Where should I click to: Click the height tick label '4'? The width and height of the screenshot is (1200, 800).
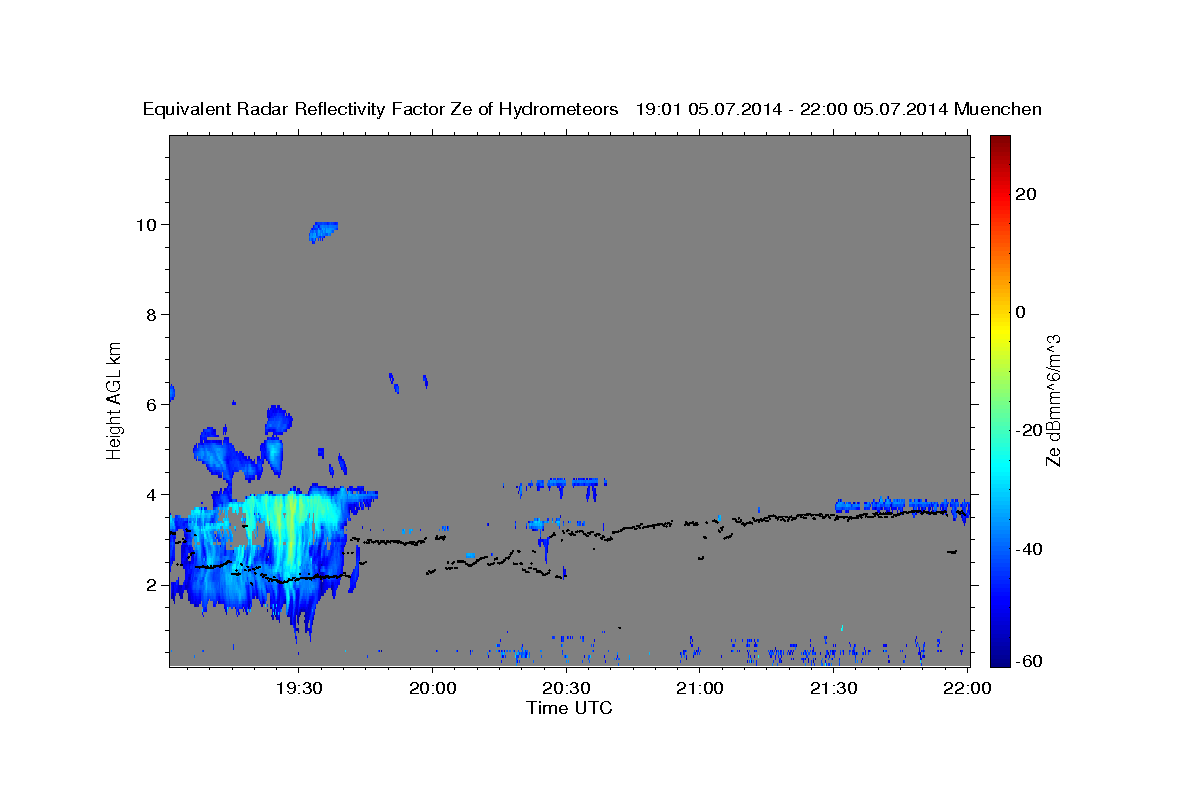point(154,494)
